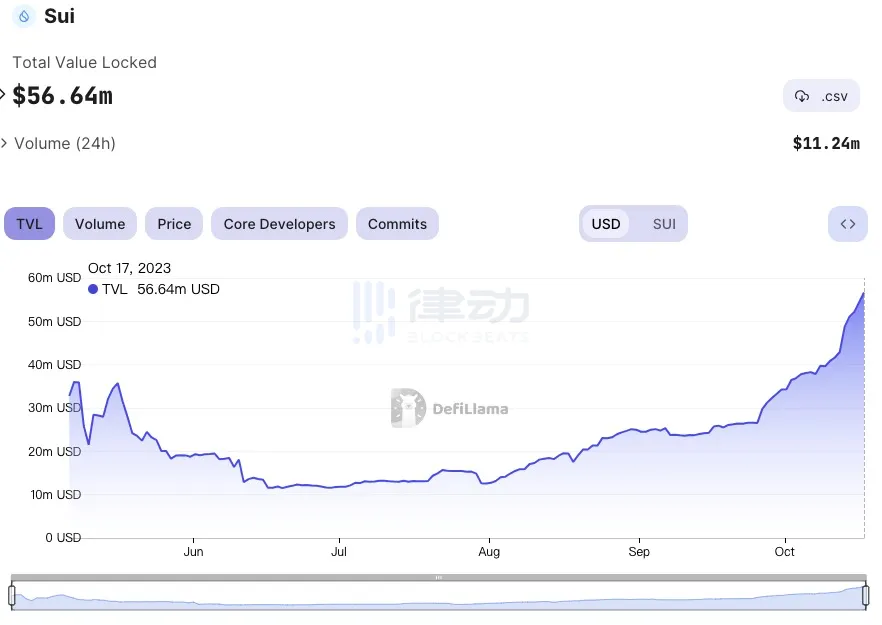
Task: Enable the Volume chart metric
Action: coord(100,224)
